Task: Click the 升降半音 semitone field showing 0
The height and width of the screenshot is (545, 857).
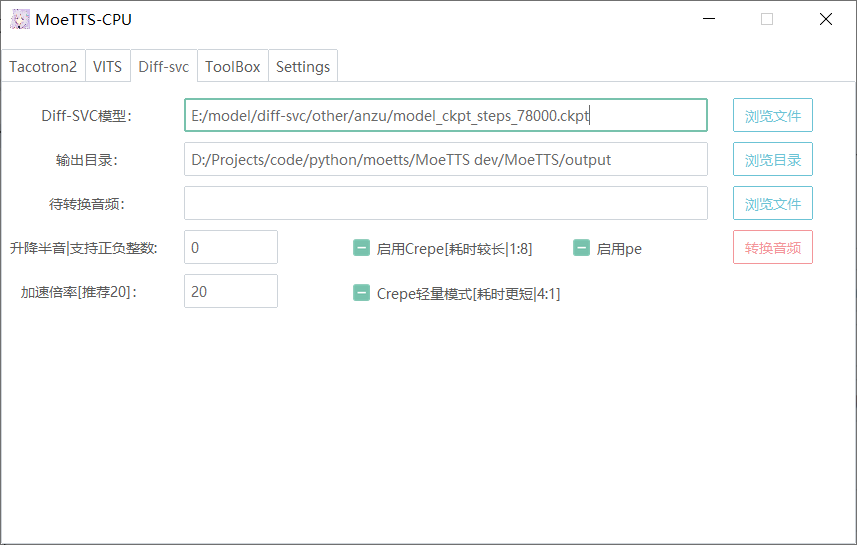Action: coord(231,247)
